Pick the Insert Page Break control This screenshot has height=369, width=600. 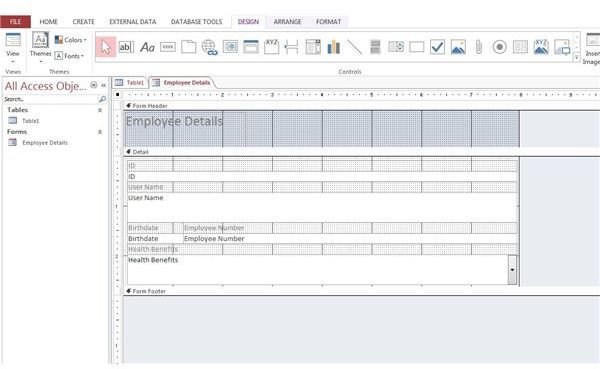pos(292,47)
